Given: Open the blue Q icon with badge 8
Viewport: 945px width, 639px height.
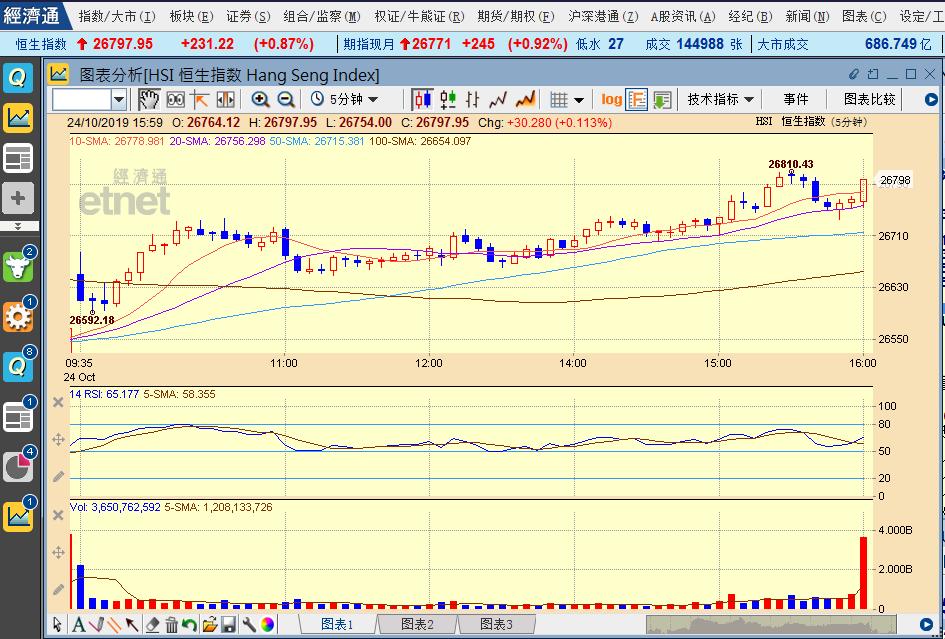Looking at the screenshot, I should pos(18,367).
